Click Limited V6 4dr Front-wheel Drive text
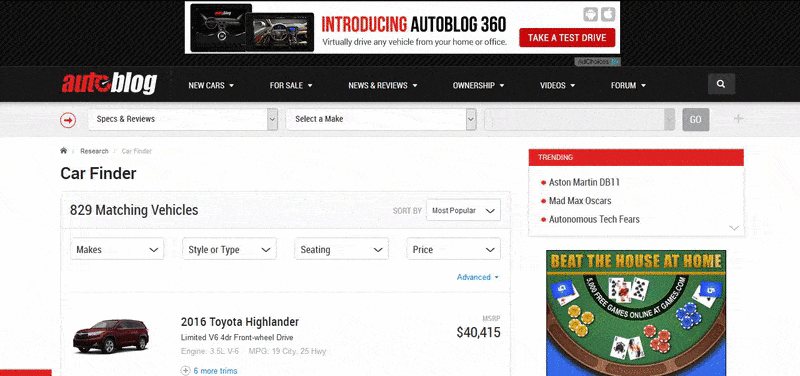The image size is (800, 376). [237, 338]
